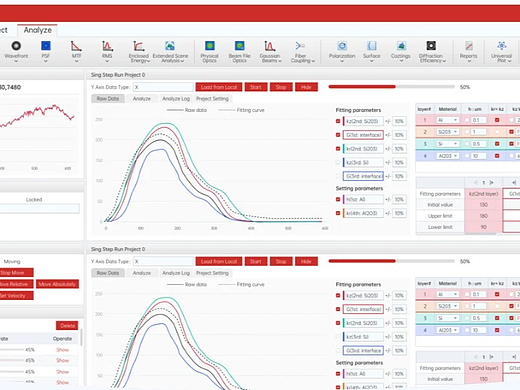Open the MTF analysis tool
The height and width of the screenshot is (390, 520).
click(76, 51)
